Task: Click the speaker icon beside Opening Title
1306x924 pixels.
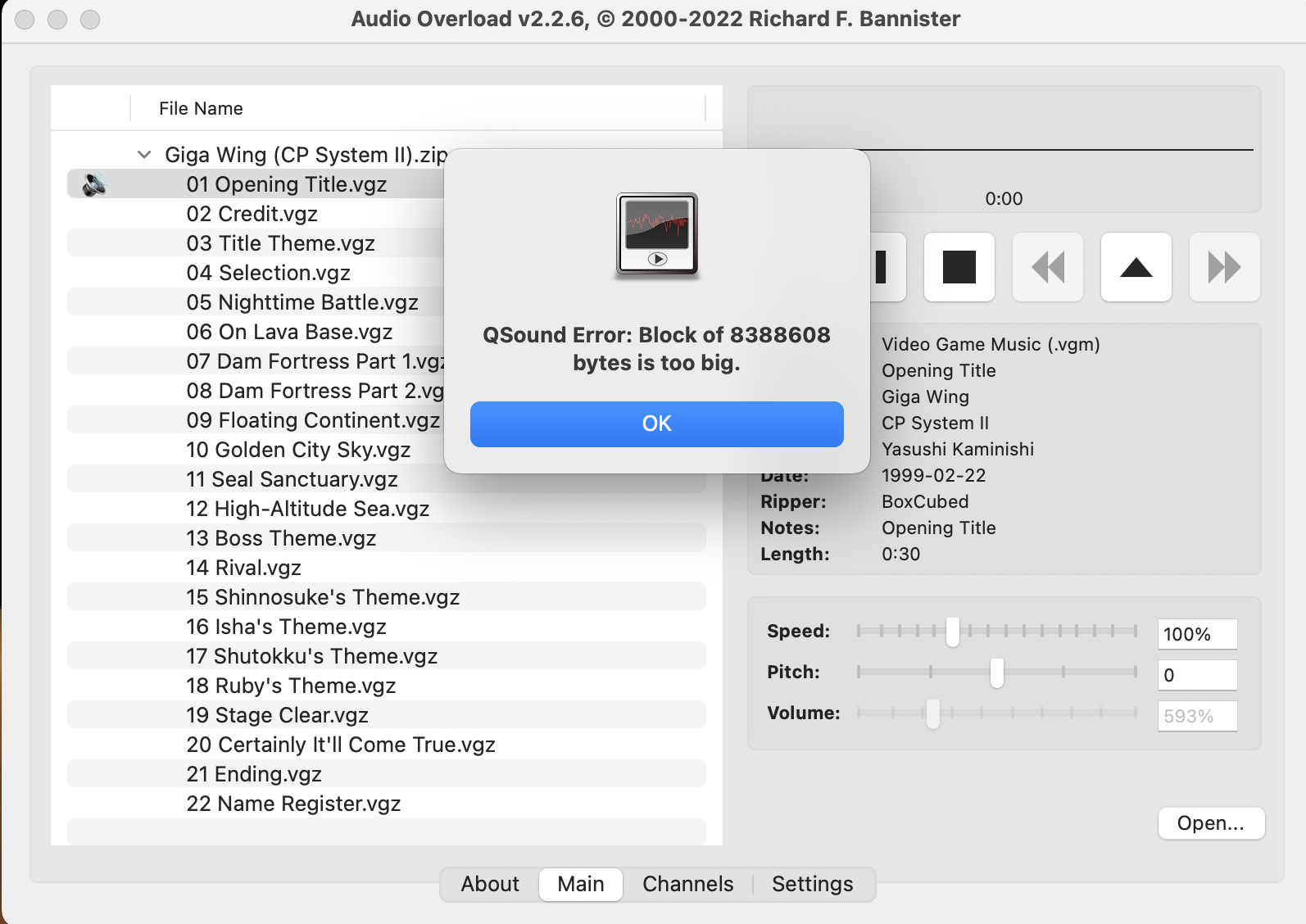Action: click(x=94, y=184)
